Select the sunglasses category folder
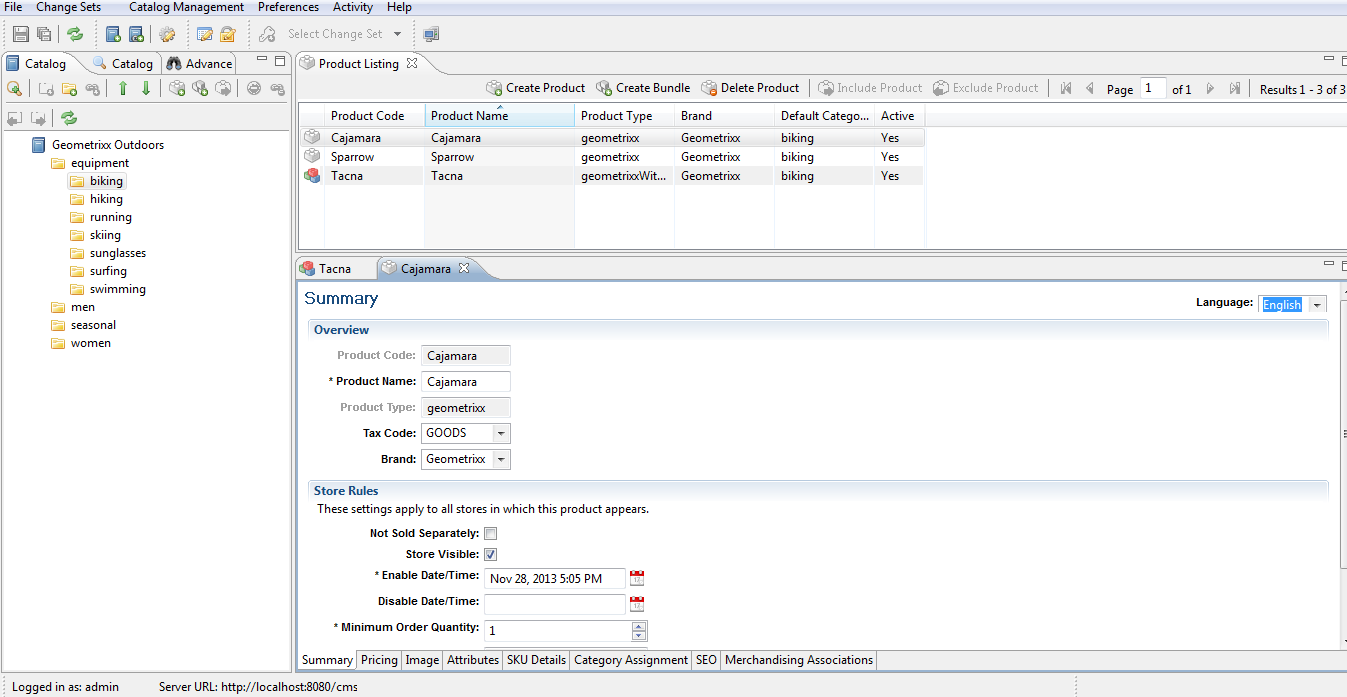1347x697 pixels. tap(107, 253)
